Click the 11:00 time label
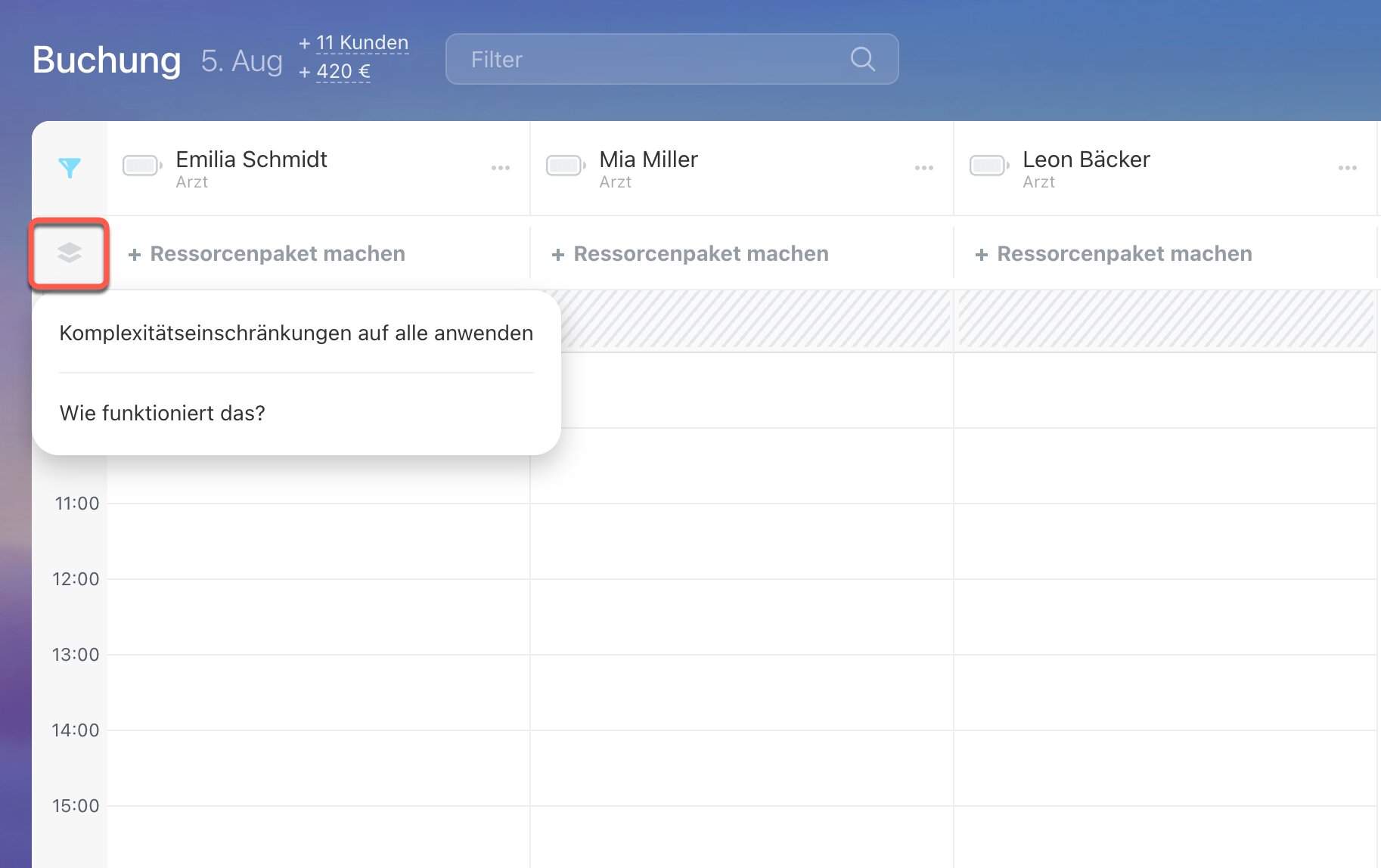 tap(77, 504)
